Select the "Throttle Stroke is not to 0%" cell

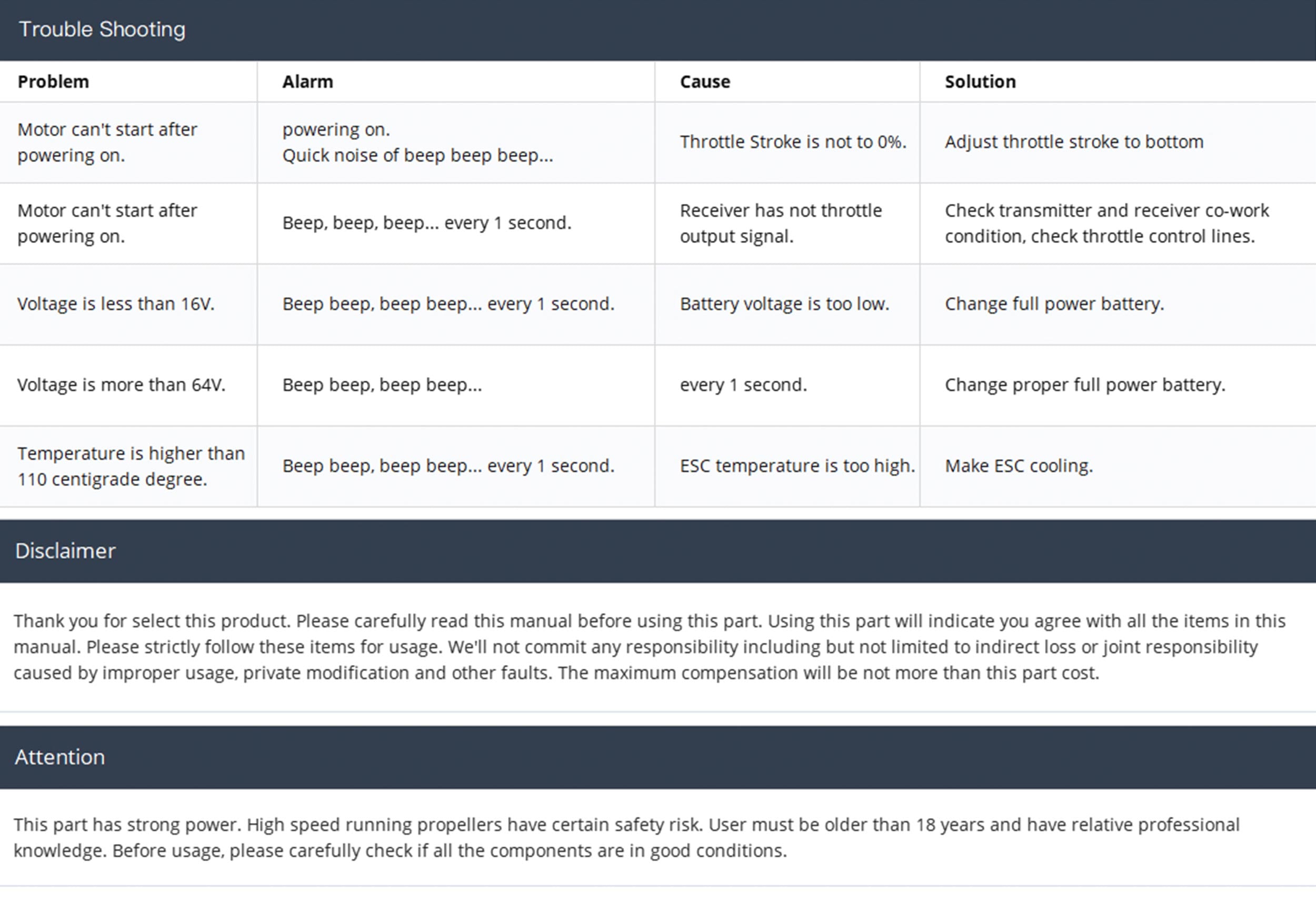(x=793, y=142)
